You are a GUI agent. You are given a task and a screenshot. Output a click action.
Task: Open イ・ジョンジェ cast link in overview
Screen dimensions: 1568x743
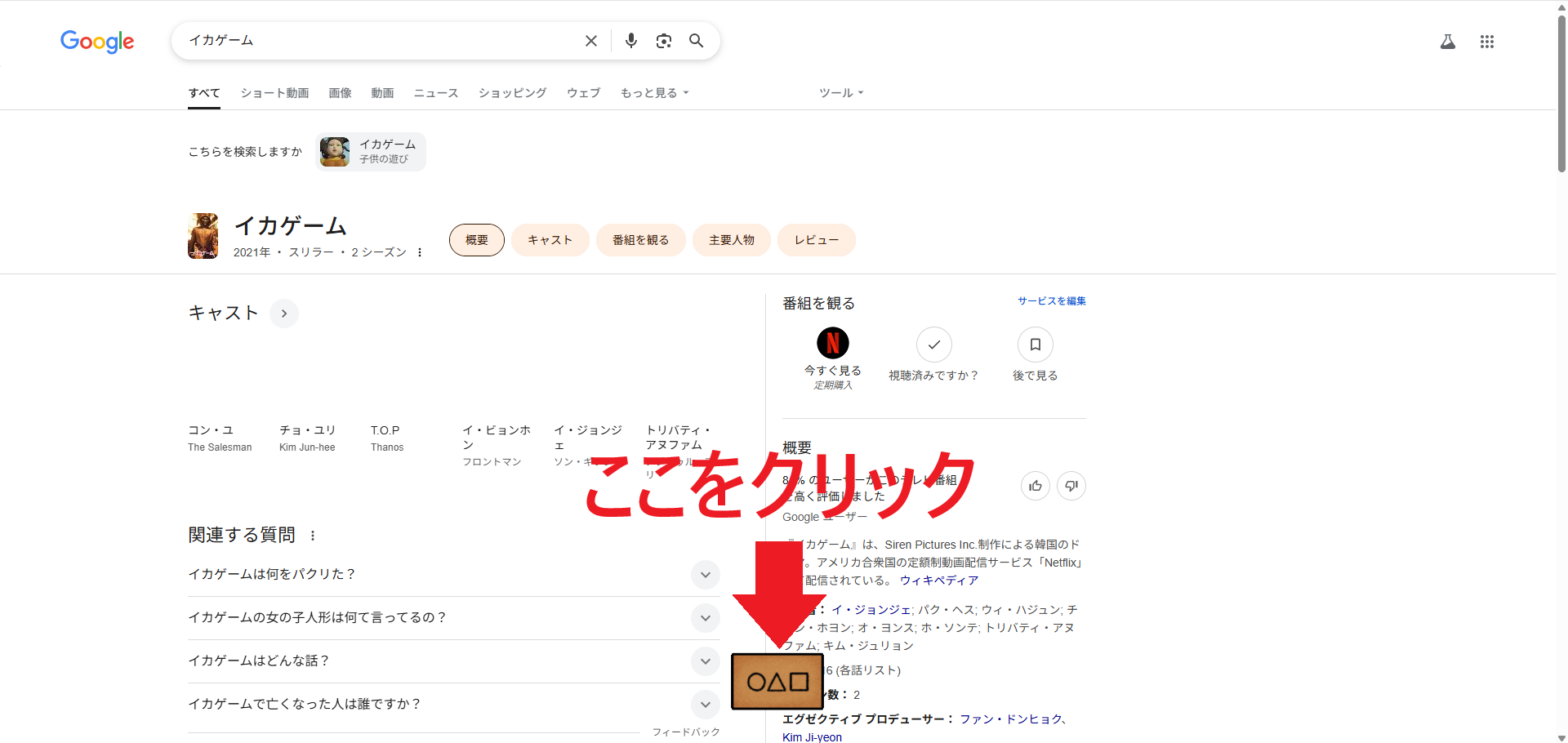coord(871,610)
